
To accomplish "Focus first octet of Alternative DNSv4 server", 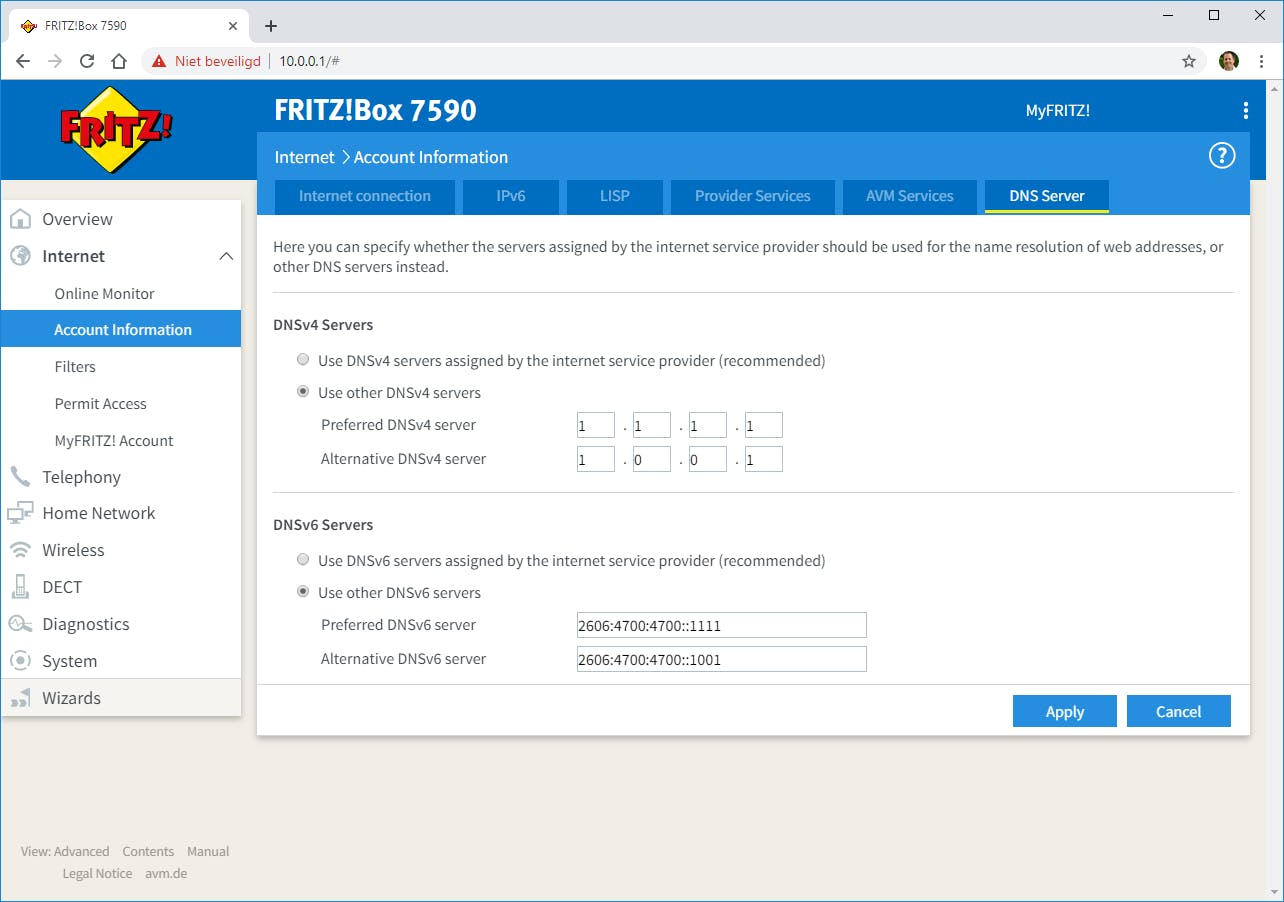I will tap(596, 459).
